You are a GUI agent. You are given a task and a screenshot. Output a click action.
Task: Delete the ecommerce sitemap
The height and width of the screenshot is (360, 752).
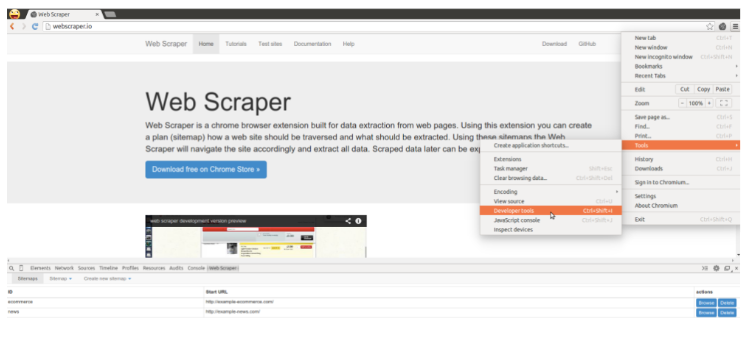727,303
